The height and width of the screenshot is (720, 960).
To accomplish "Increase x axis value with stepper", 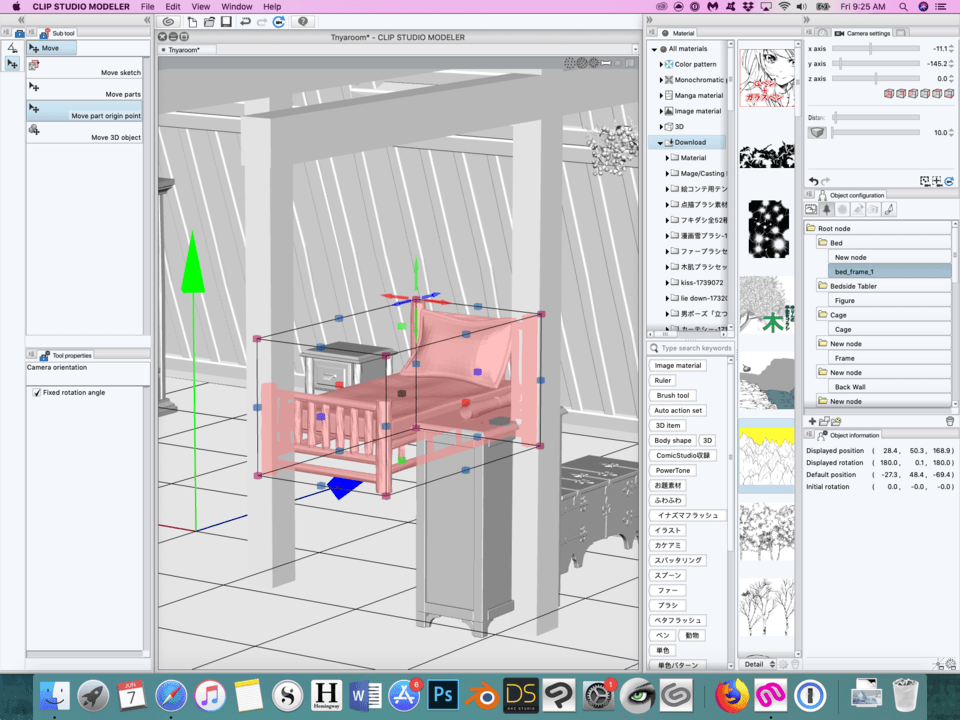I will [951, 46].
